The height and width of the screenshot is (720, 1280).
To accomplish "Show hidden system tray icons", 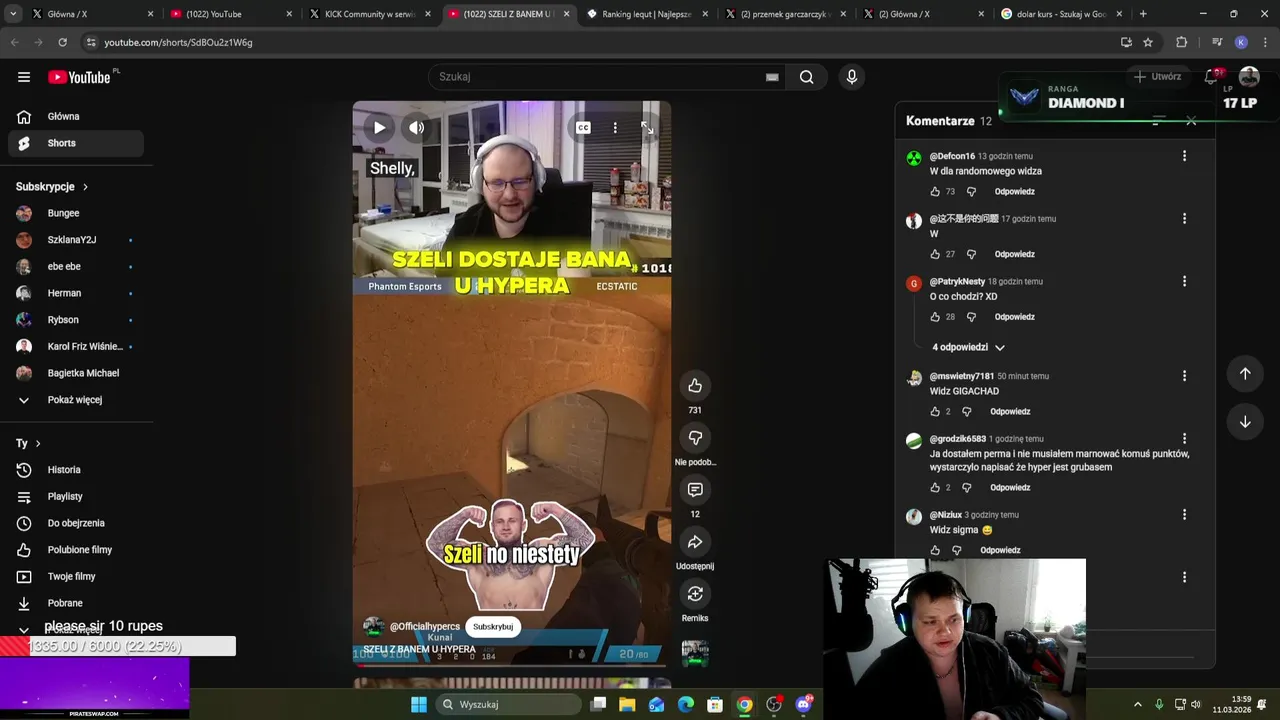I will click(1137, 704).
